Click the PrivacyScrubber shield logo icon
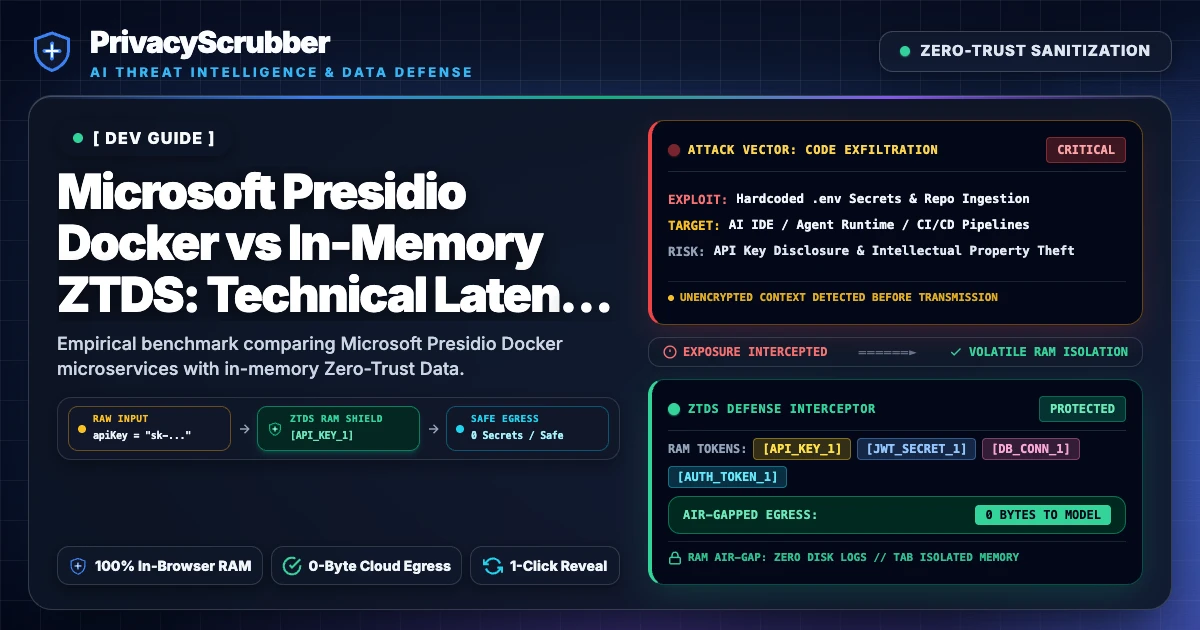The height and width of the screenshot is (630, 1200). pyautogui.click(x=51, y=51)
